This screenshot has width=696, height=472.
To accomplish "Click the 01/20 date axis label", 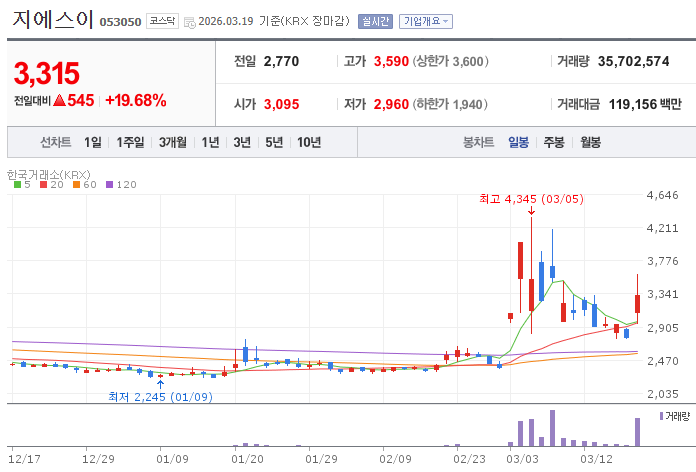I will pyautogui.click(x=247, y=459).
